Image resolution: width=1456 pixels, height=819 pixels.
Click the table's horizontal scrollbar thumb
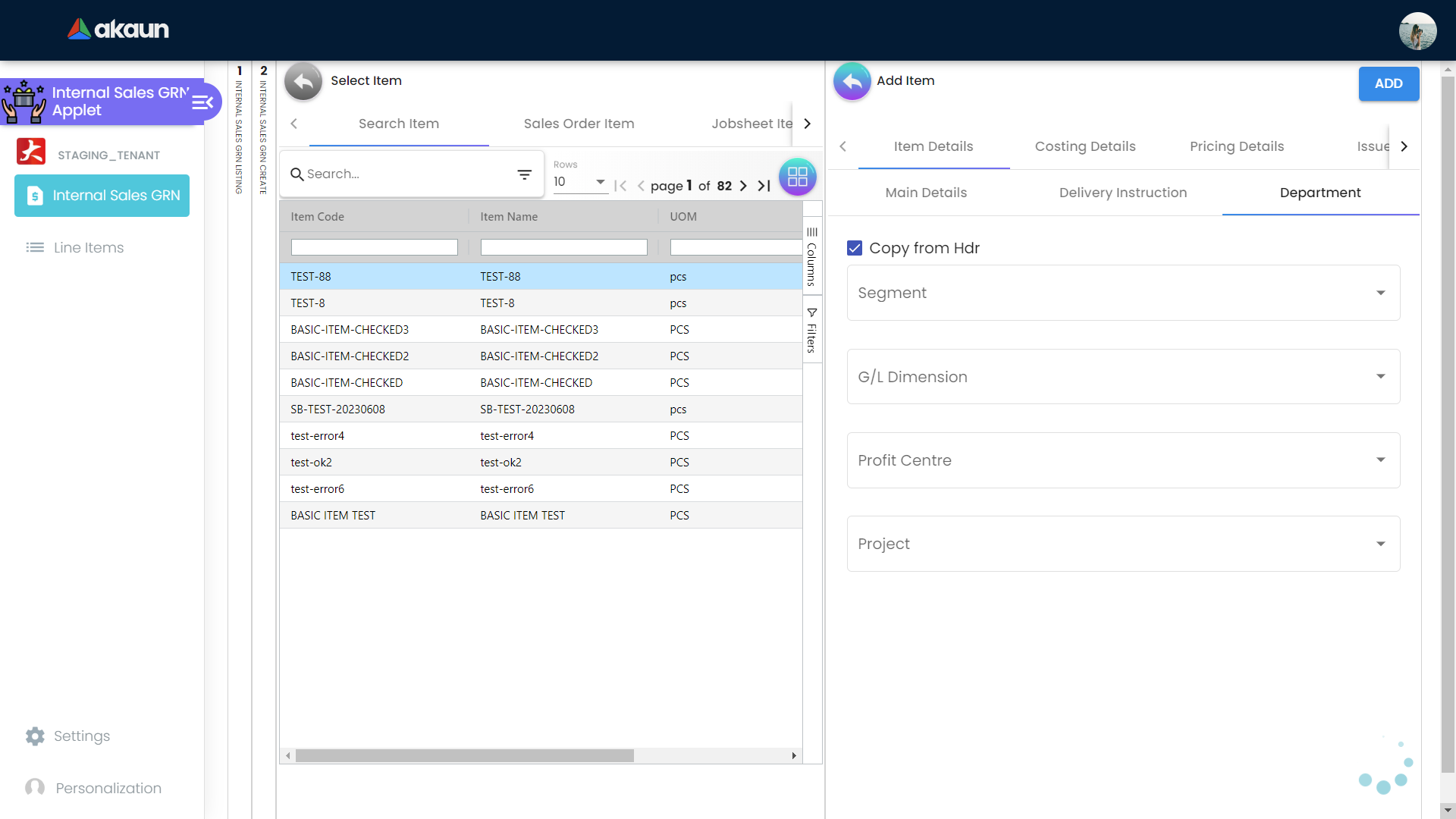[x=464, y=756]
